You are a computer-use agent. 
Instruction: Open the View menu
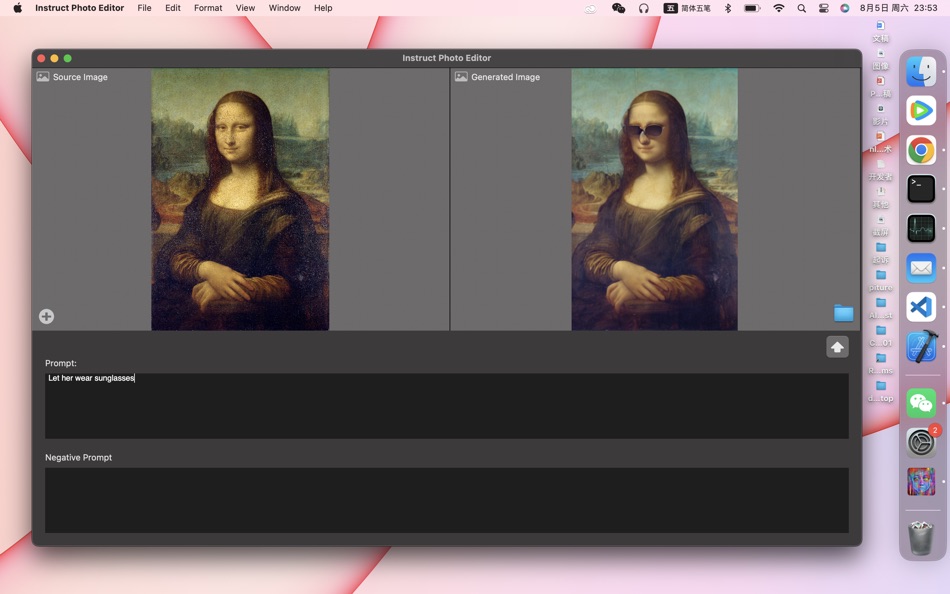[245, 8]
